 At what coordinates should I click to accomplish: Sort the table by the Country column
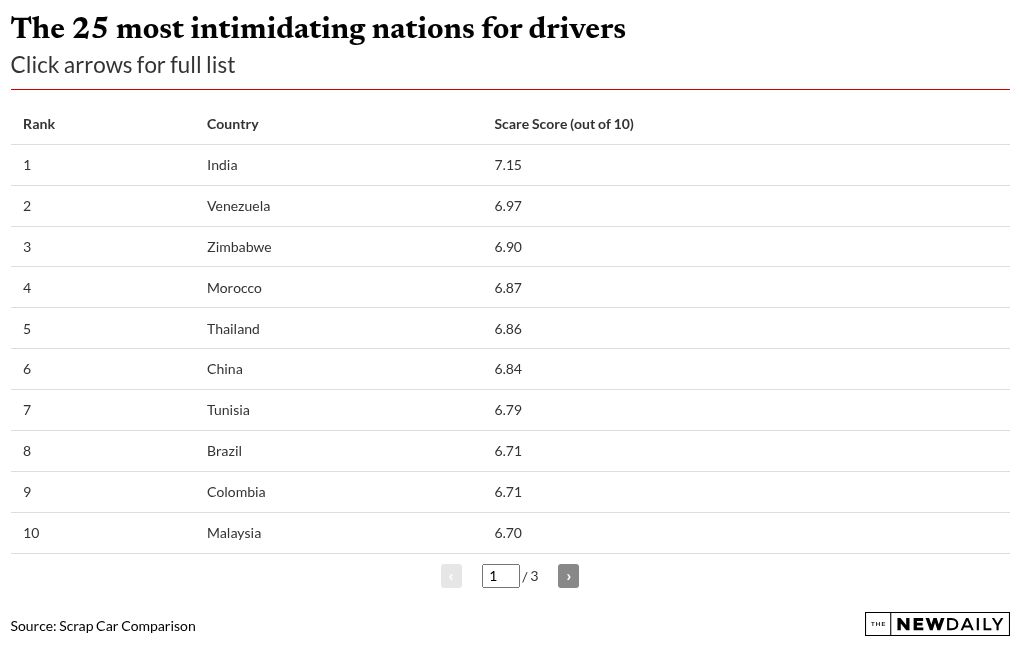[x=232, y=123]
